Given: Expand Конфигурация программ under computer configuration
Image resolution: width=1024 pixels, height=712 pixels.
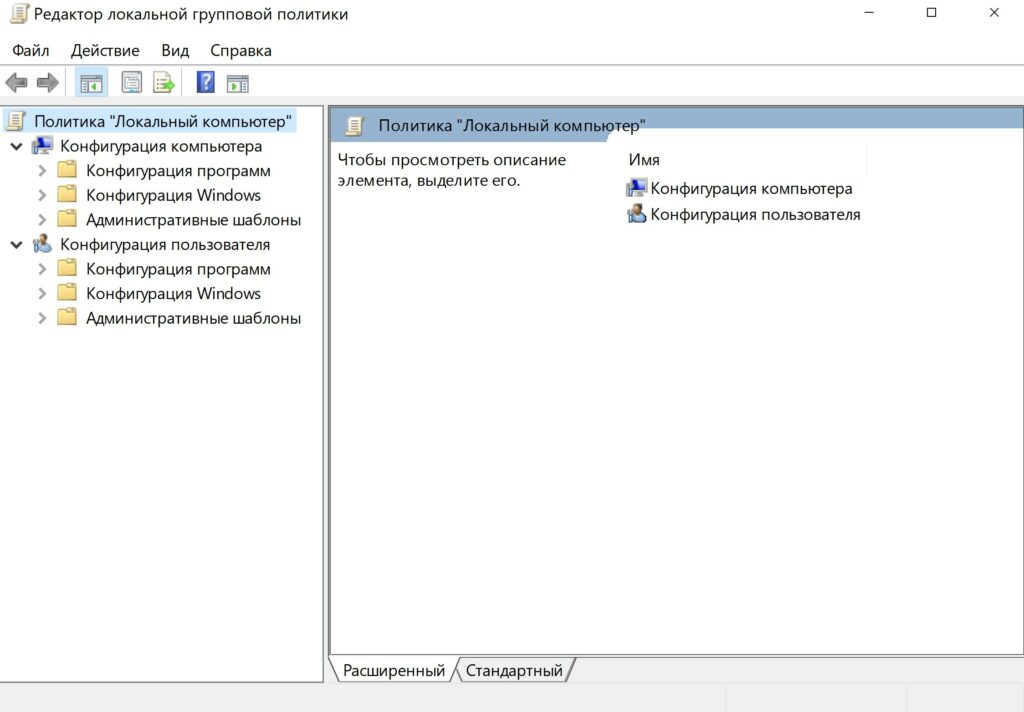Looking at the screenshot, I should 42,170.
